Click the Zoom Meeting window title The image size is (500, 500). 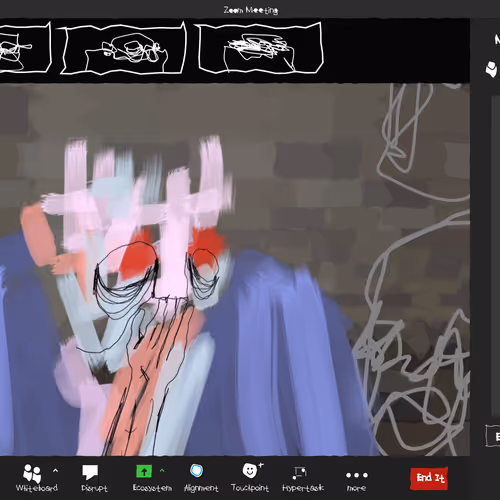click(x=251, y=10)
